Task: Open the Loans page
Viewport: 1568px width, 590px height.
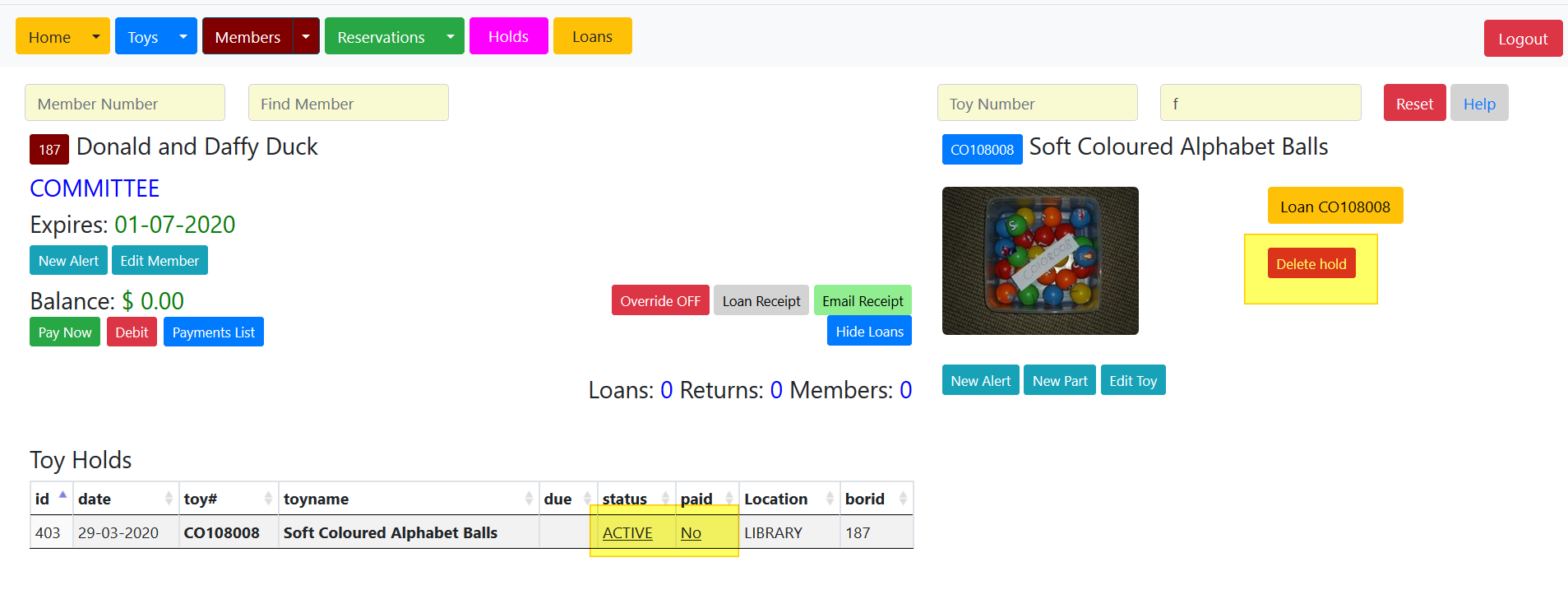Action: 592,37
